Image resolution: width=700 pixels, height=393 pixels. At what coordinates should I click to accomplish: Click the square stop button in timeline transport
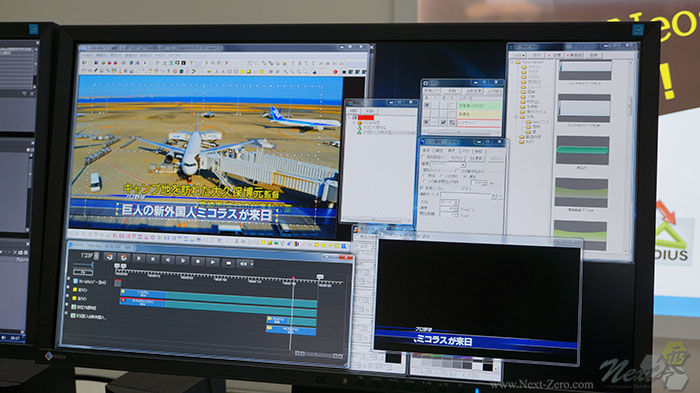coord(198,261)
